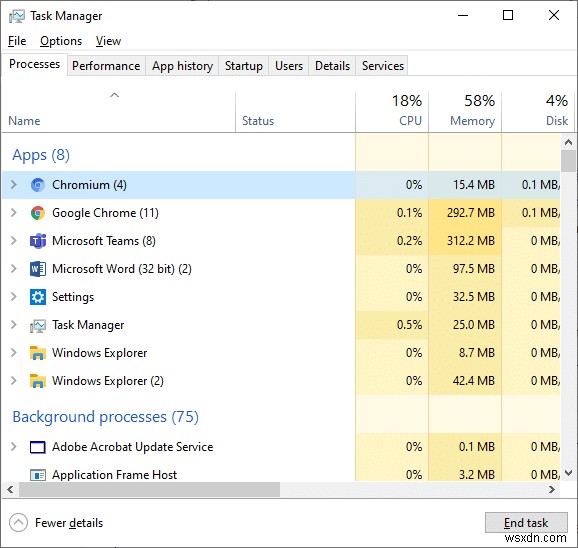
Task: Click the Adobe Acrobat Update Service icon
Action: pyautogui.click(x=38, y=447)
